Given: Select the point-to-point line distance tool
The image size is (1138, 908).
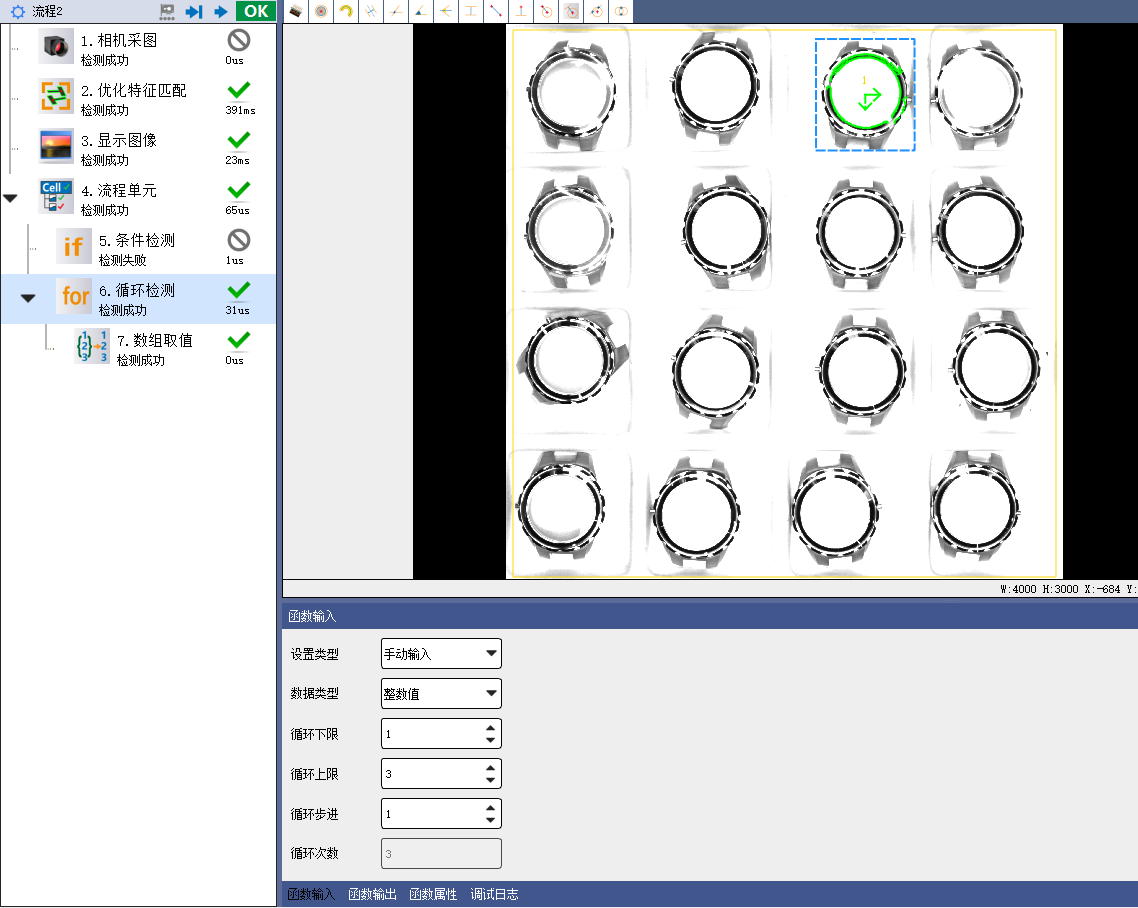Looking at the screenshot, I should point(496,11).
